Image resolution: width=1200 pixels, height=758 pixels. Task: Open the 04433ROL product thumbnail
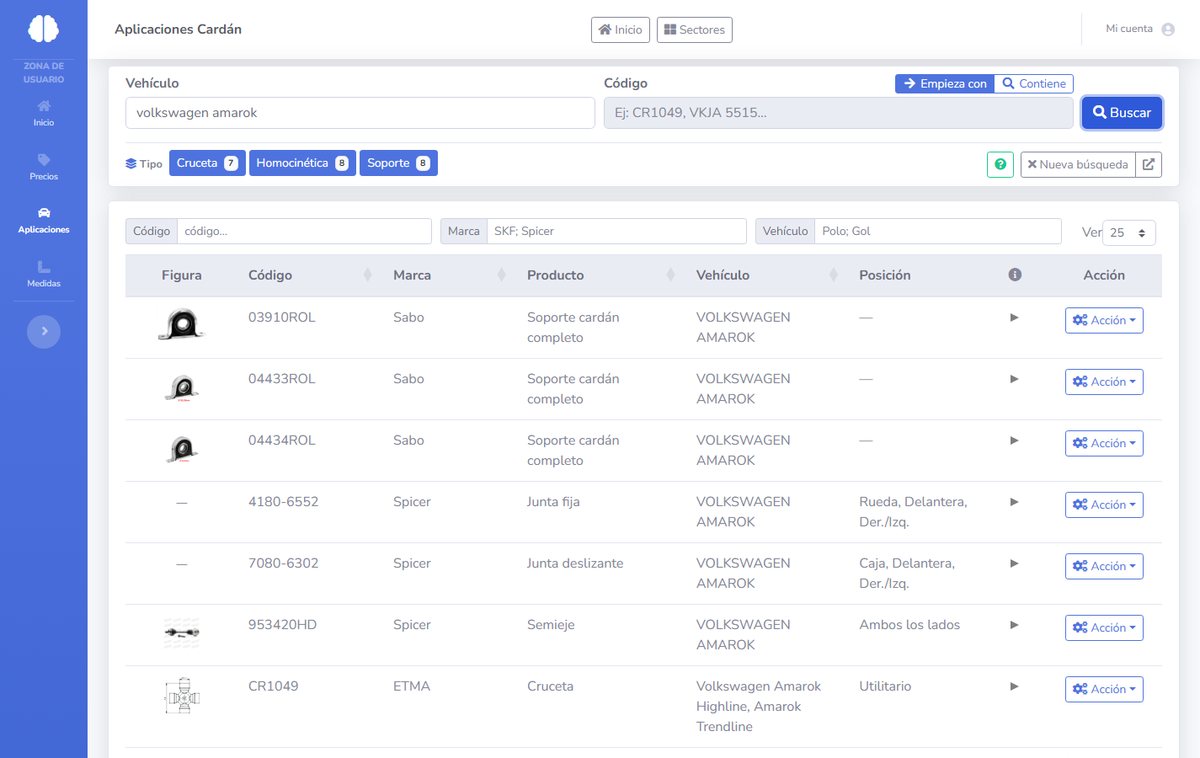pyautogui.click(x=181, y=388)
